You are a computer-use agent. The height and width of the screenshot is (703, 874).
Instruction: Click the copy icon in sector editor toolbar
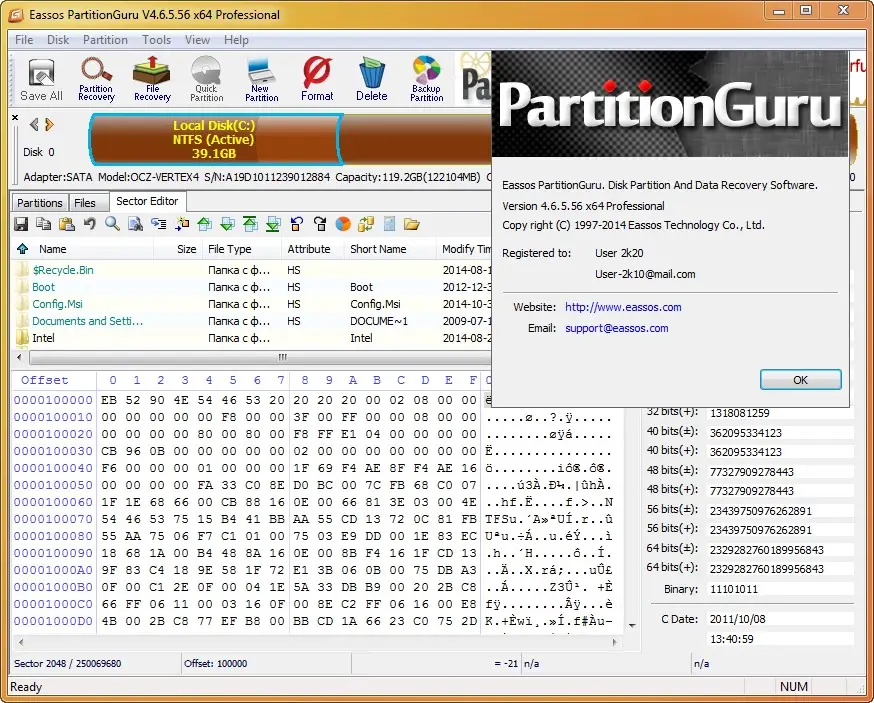pos(43,224)
